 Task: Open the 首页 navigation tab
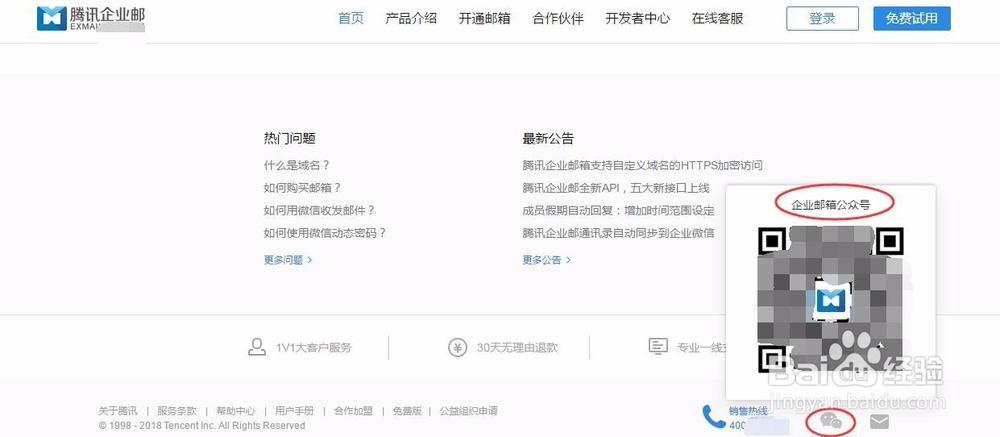tap(351, 19)
